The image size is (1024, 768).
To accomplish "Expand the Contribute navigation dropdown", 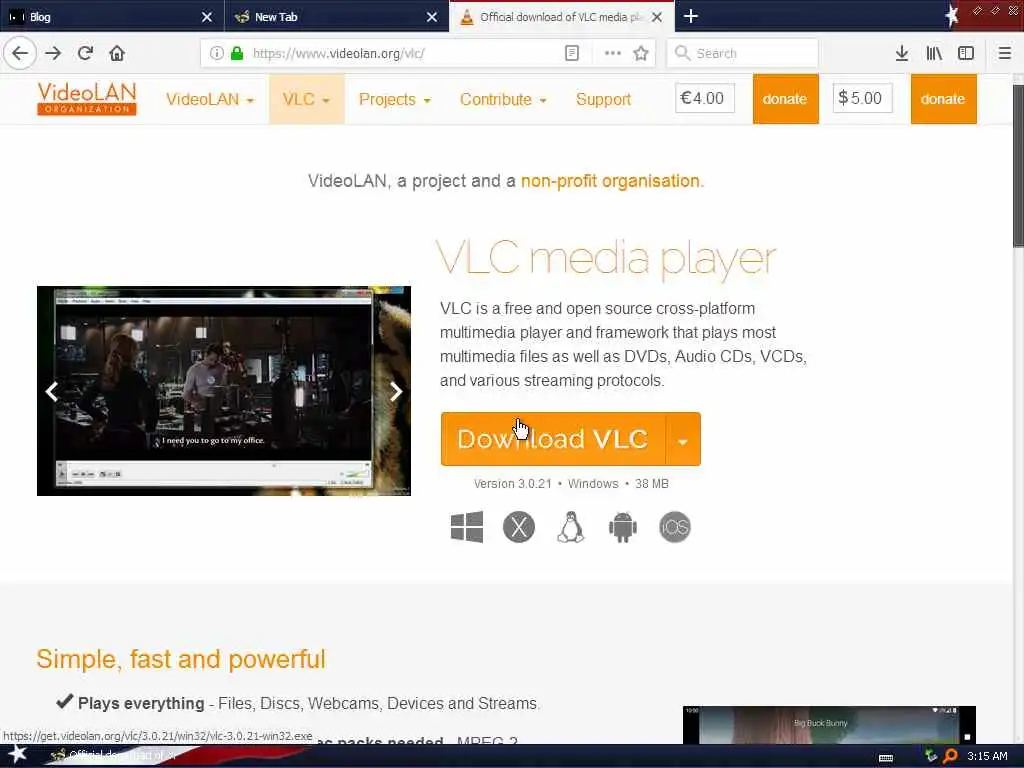I will pos(503,99).
